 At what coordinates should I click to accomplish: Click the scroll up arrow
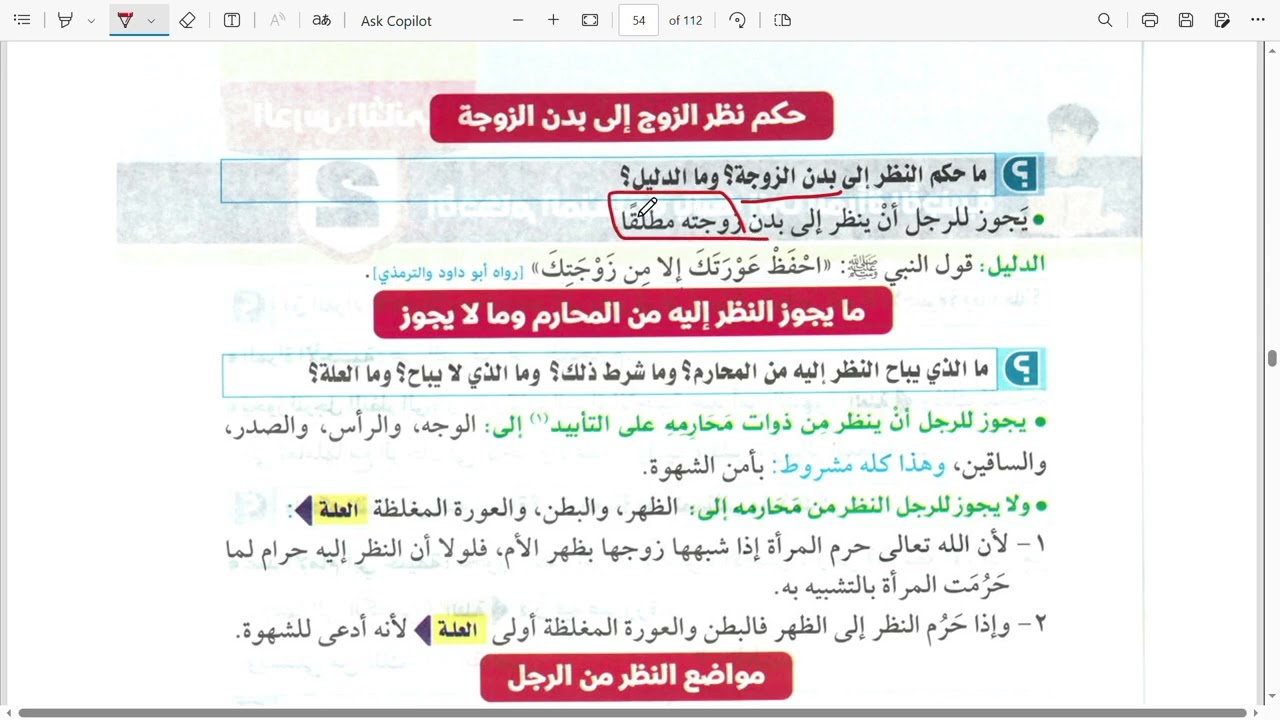[1272, 48]
